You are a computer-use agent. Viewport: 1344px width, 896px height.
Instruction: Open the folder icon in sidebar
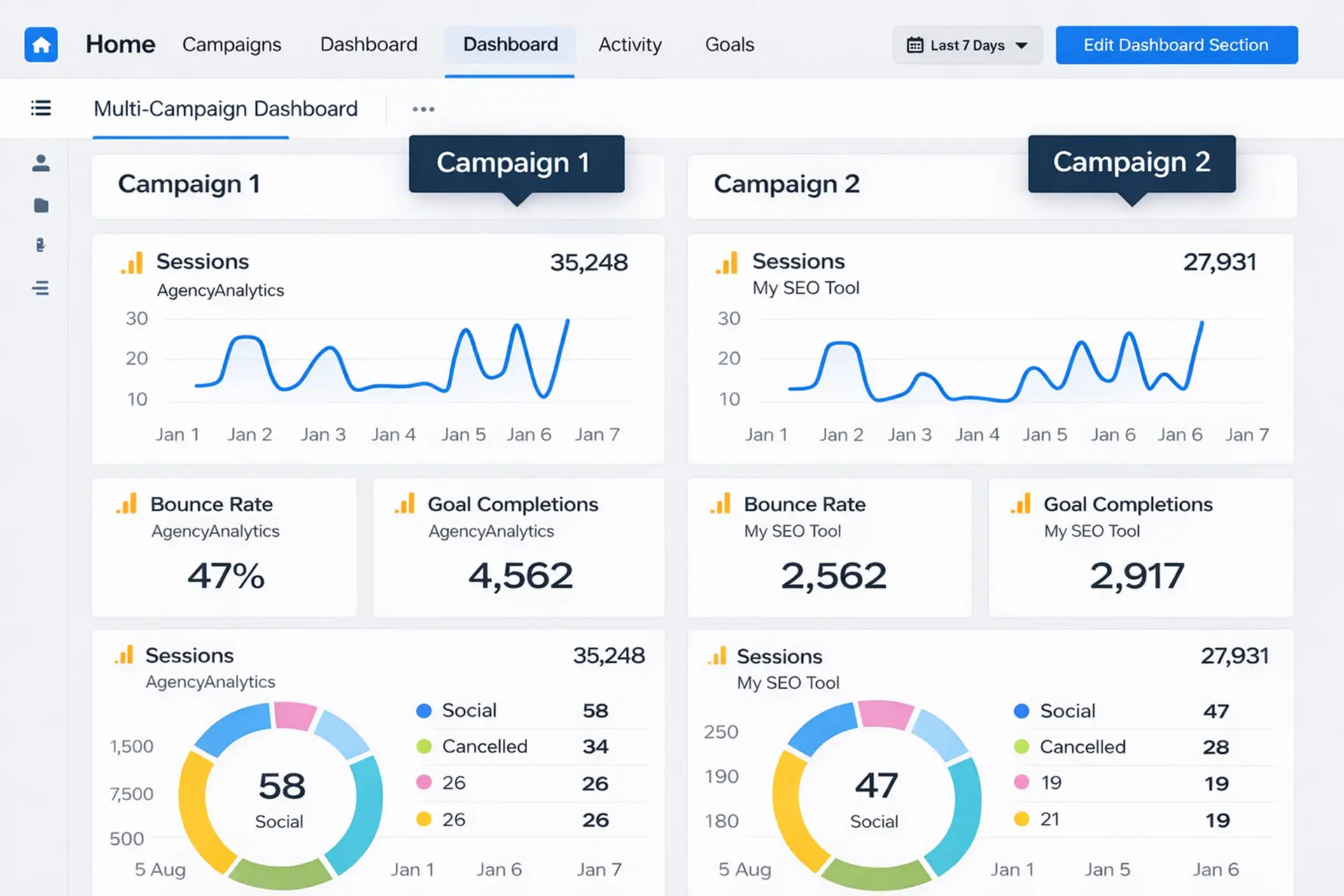pyautogui.click(x=41, y=205)
